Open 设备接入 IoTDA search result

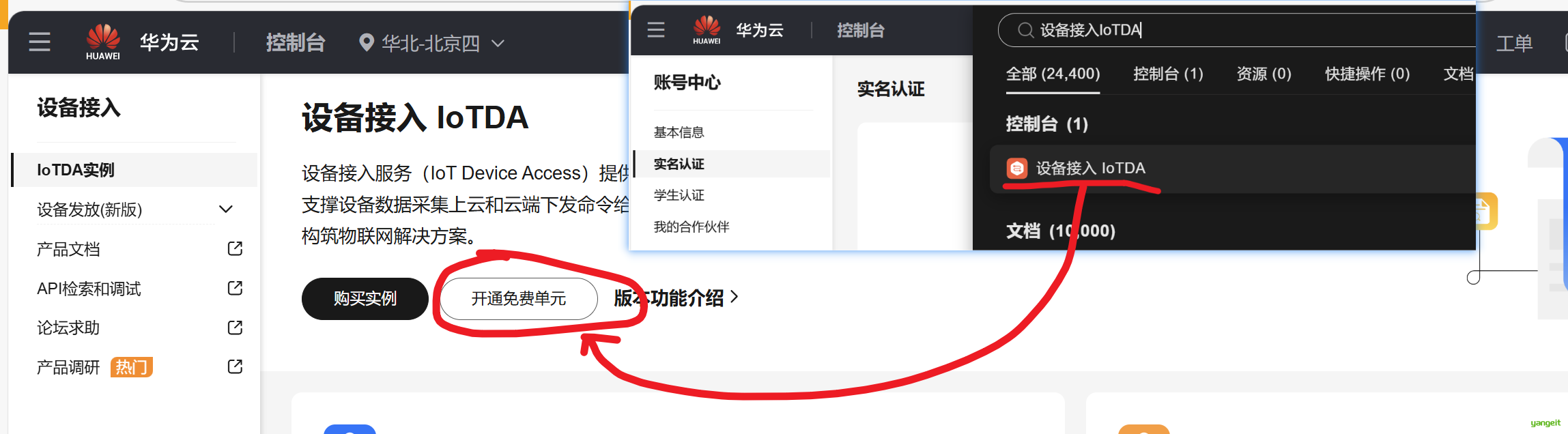point(1232,169)
